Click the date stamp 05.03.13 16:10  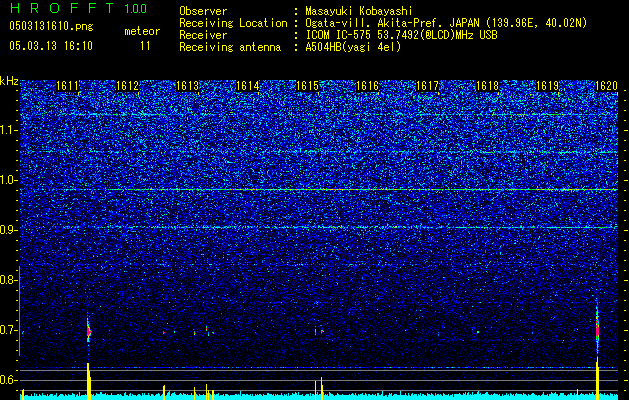(51, 46)
